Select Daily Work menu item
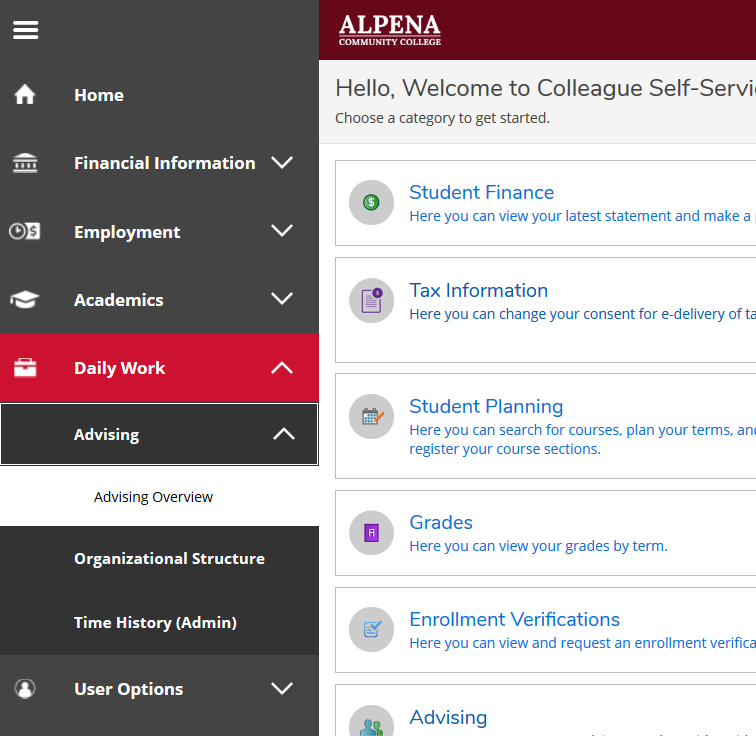This screenshot has height=736, width=756. [x=120, y=368]
